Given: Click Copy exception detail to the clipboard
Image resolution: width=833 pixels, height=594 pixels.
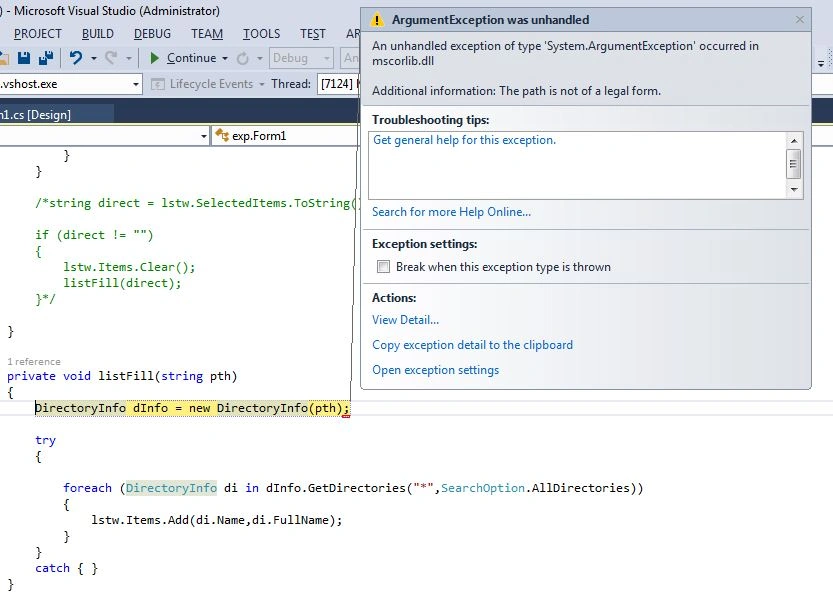Looking at the screenshot, I should coord(472,345).
